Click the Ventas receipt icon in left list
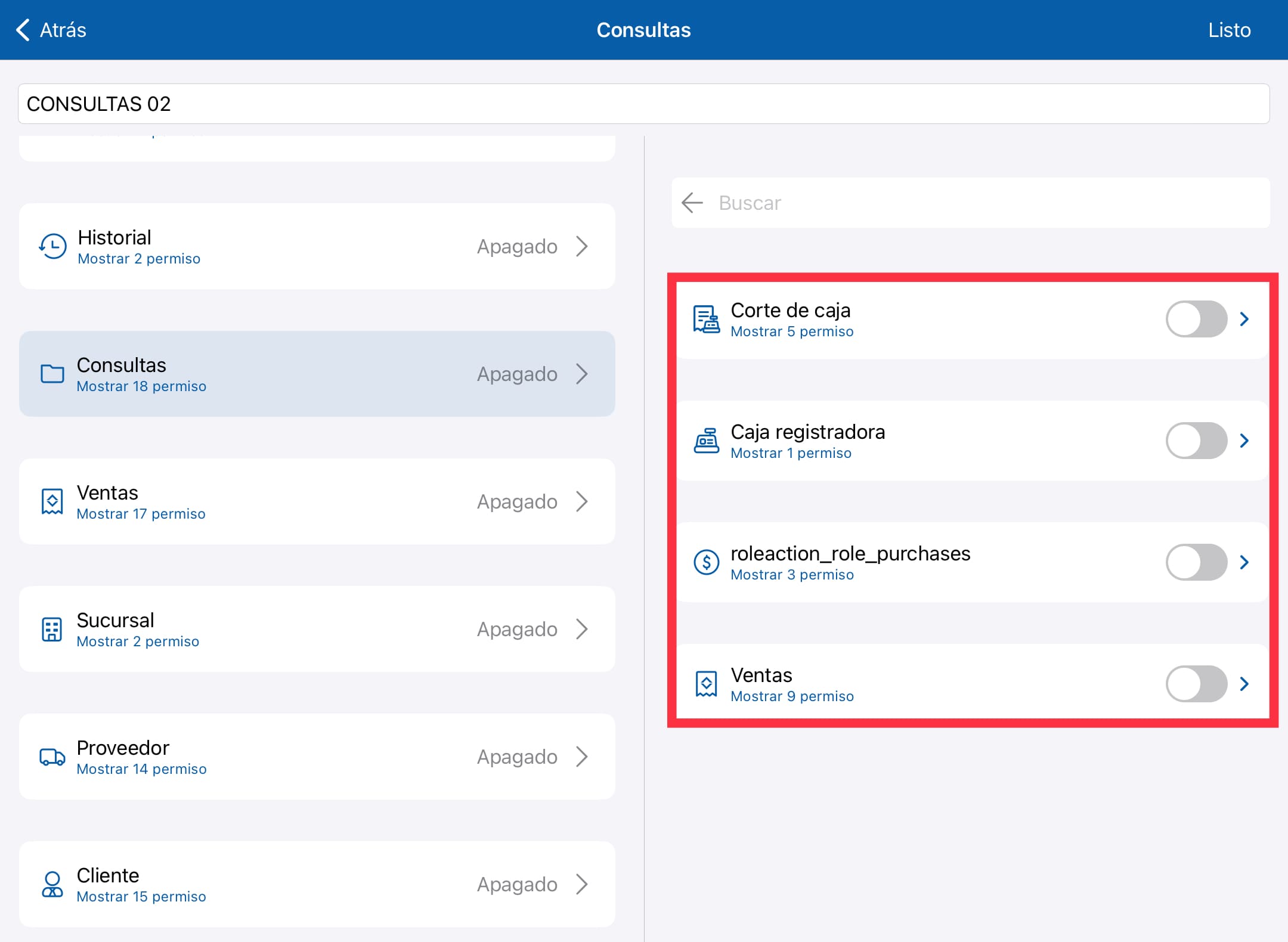1288x942 pixels. (x=52, y=501)
